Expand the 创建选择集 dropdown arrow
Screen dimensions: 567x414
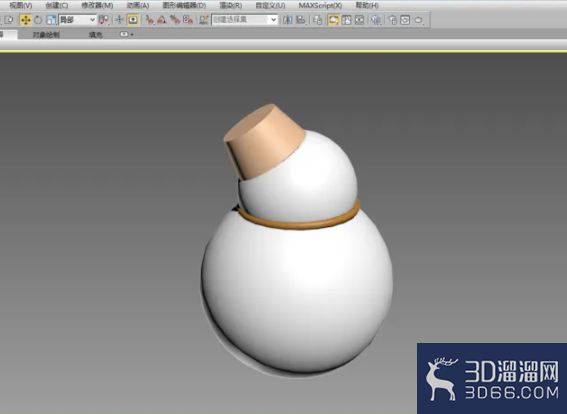click(x=273, y=20)
